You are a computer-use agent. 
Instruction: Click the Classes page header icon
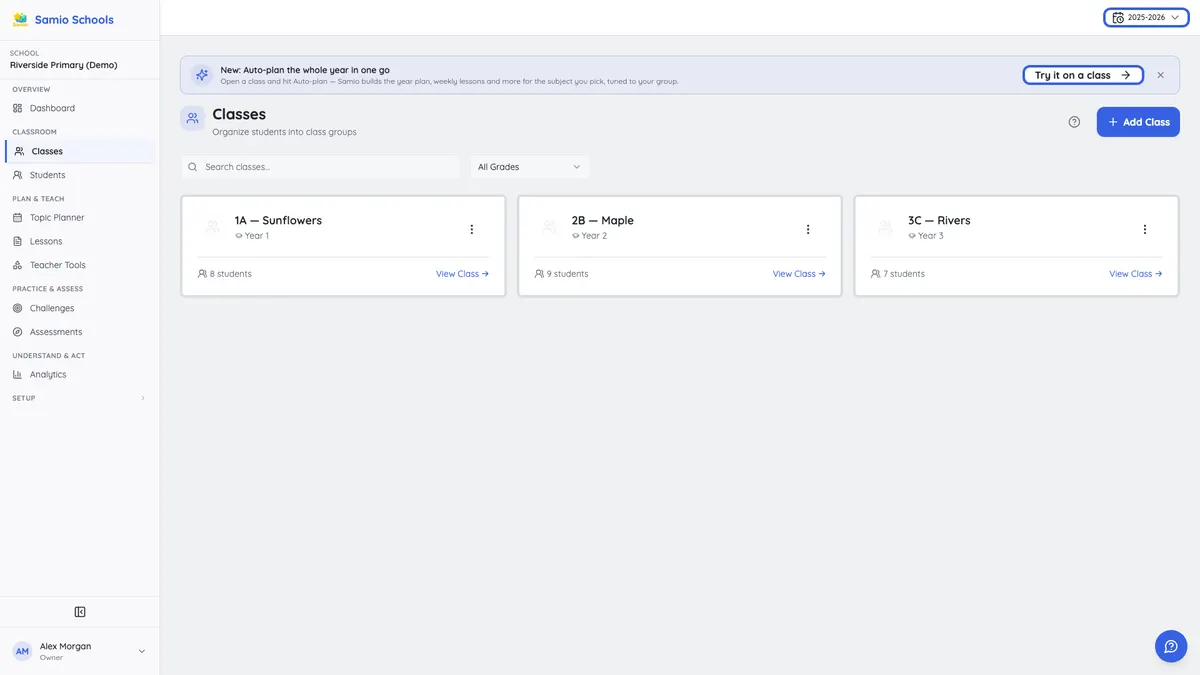click(x=192, y=118)
